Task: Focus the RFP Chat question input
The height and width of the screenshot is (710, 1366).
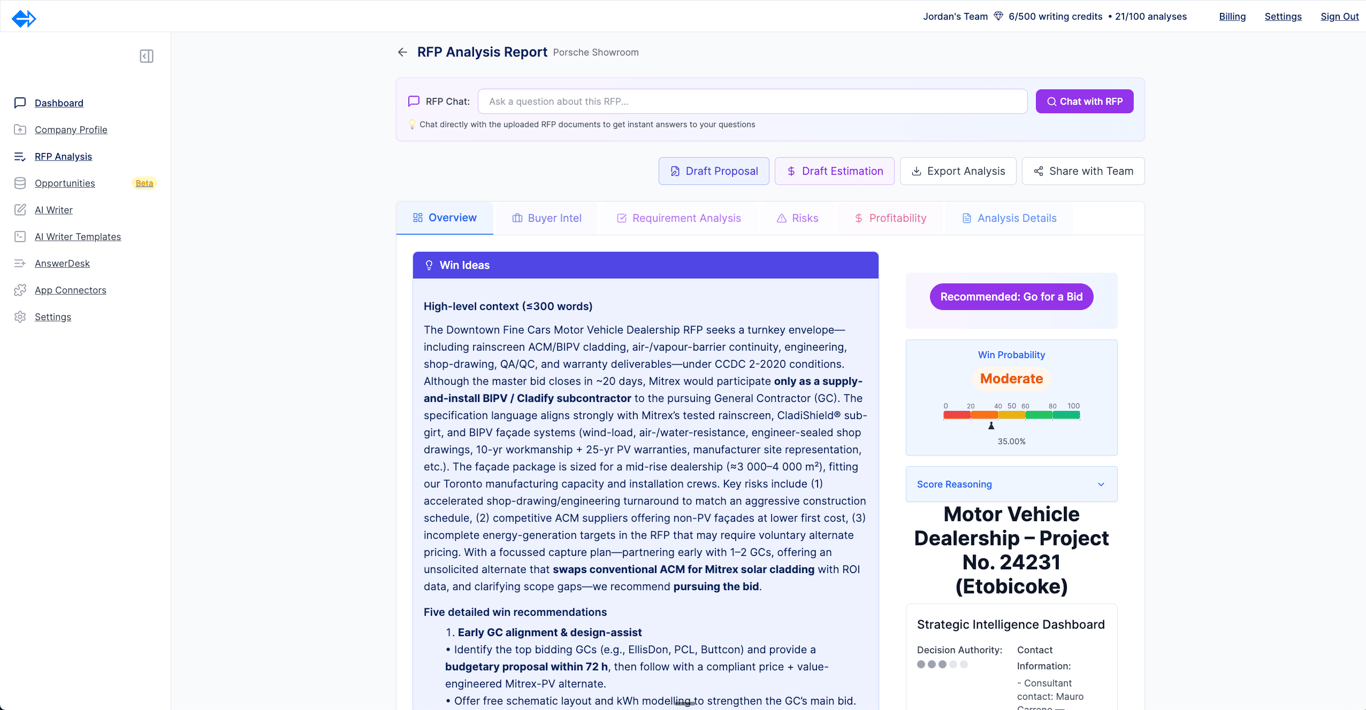Action: click(752, 101)
